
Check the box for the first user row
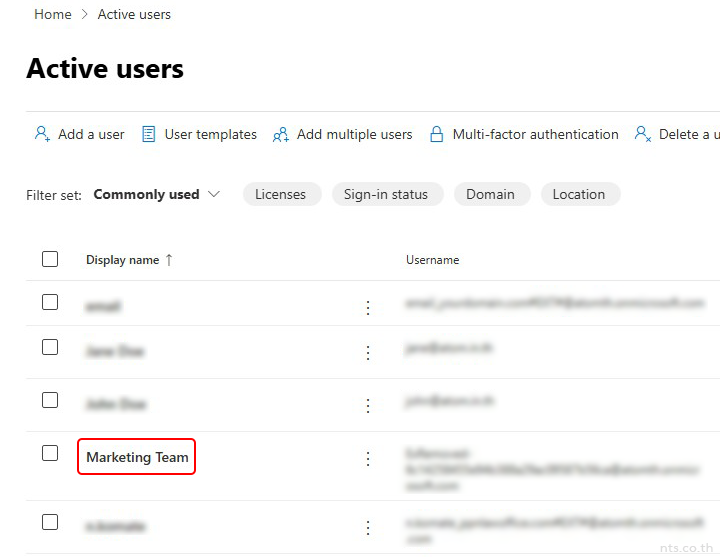click(50, 302)
